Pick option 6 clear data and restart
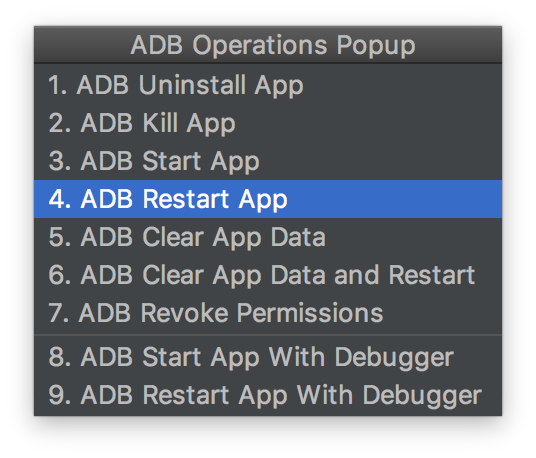 [268, 275]
